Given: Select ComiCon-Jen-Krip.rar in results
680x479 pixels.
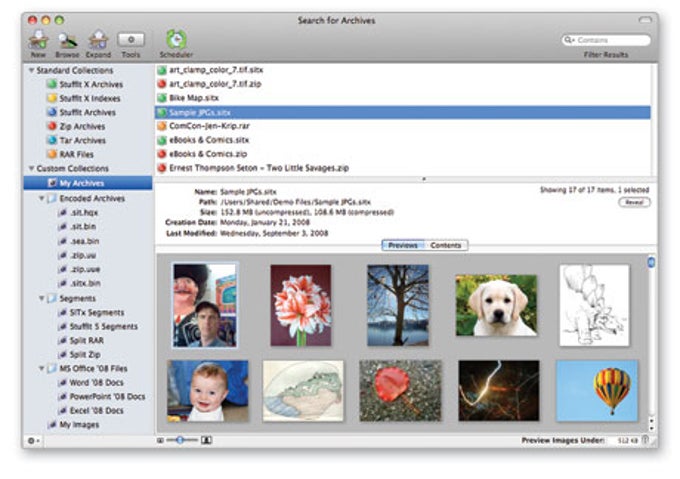Looking at the screenshot, I should [402, 126].
